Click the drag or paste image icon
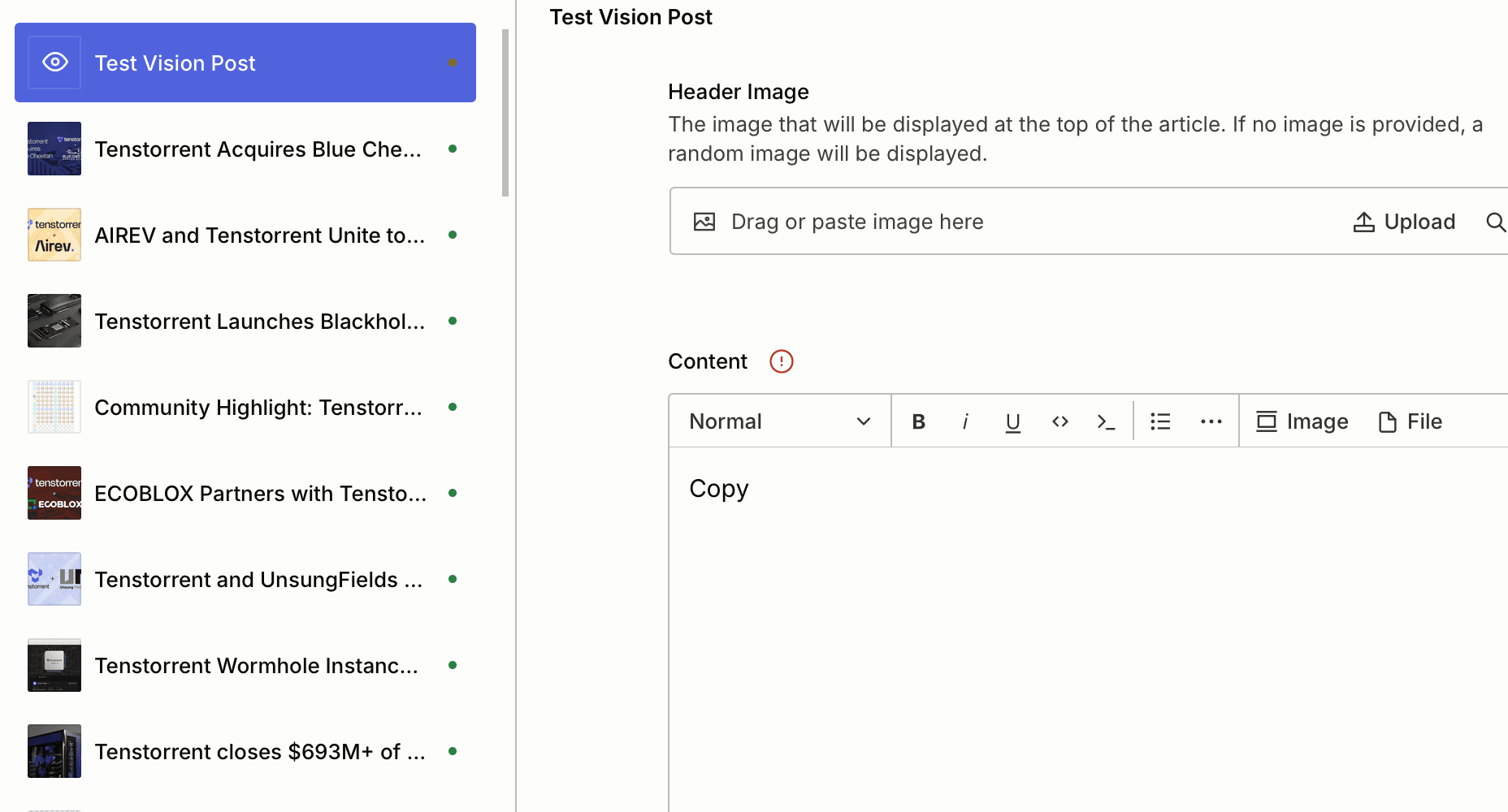Screen dimensions: 1508x812 [x=704, y=221]
